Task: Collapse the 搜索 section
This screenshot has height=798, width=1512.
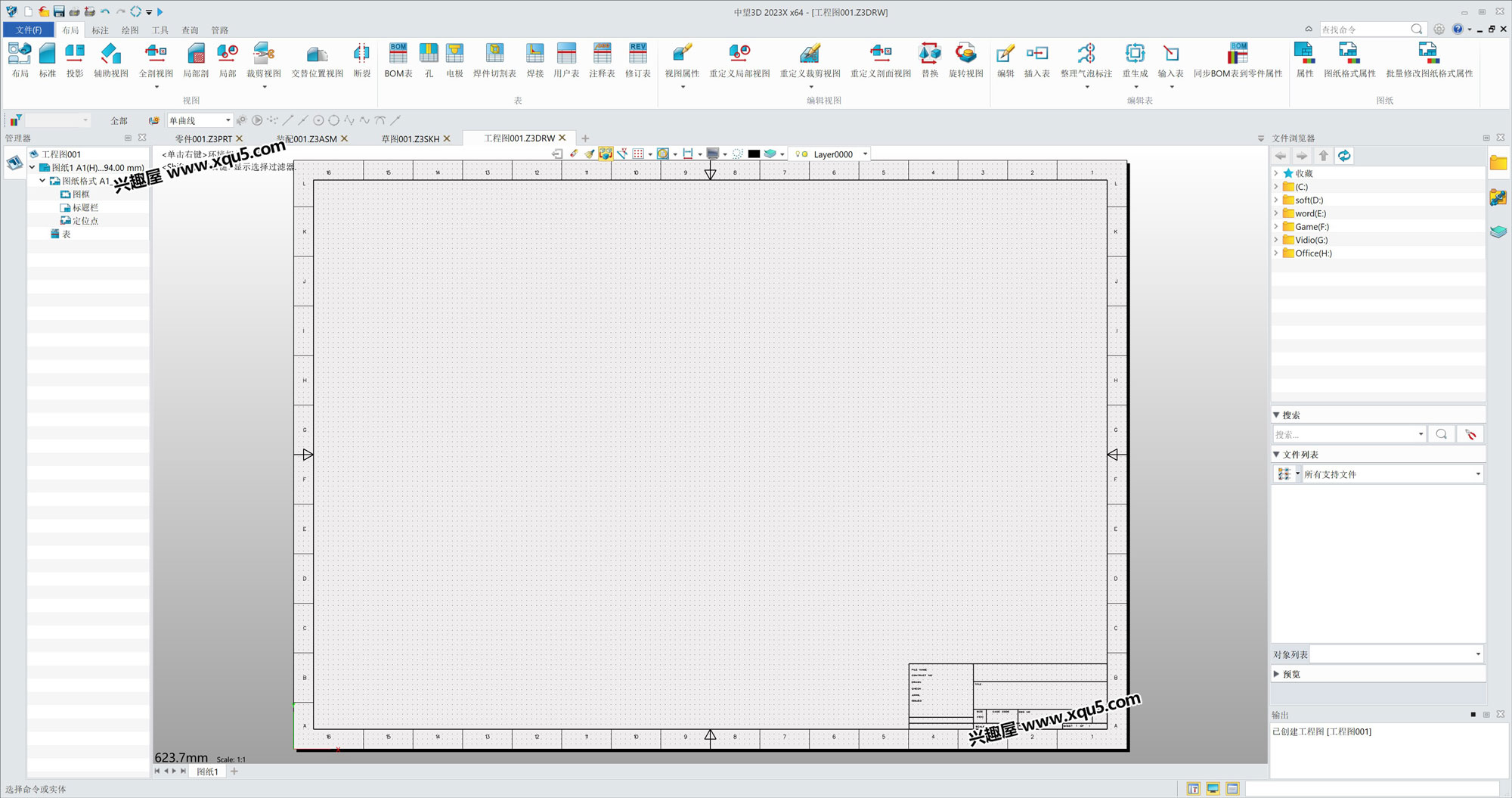Action: 1276,415
